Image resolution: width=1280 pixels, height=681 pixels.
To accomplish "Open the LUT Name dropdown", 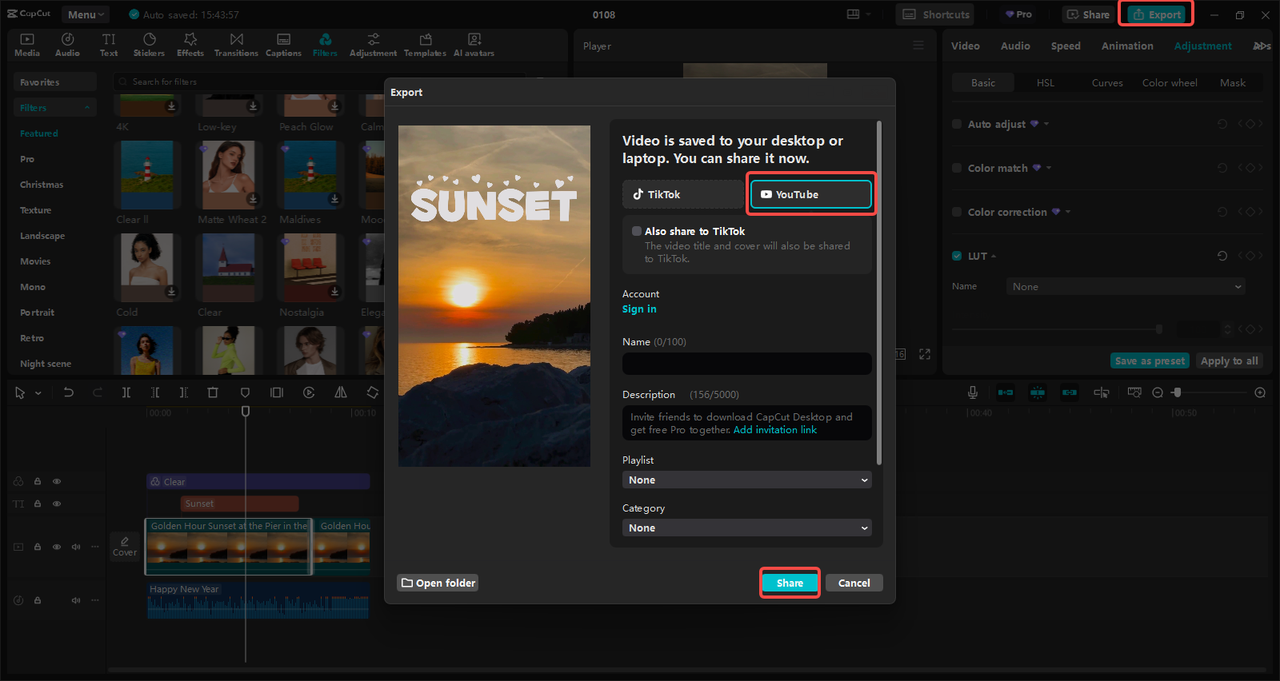I will (x=1126, y=287).
